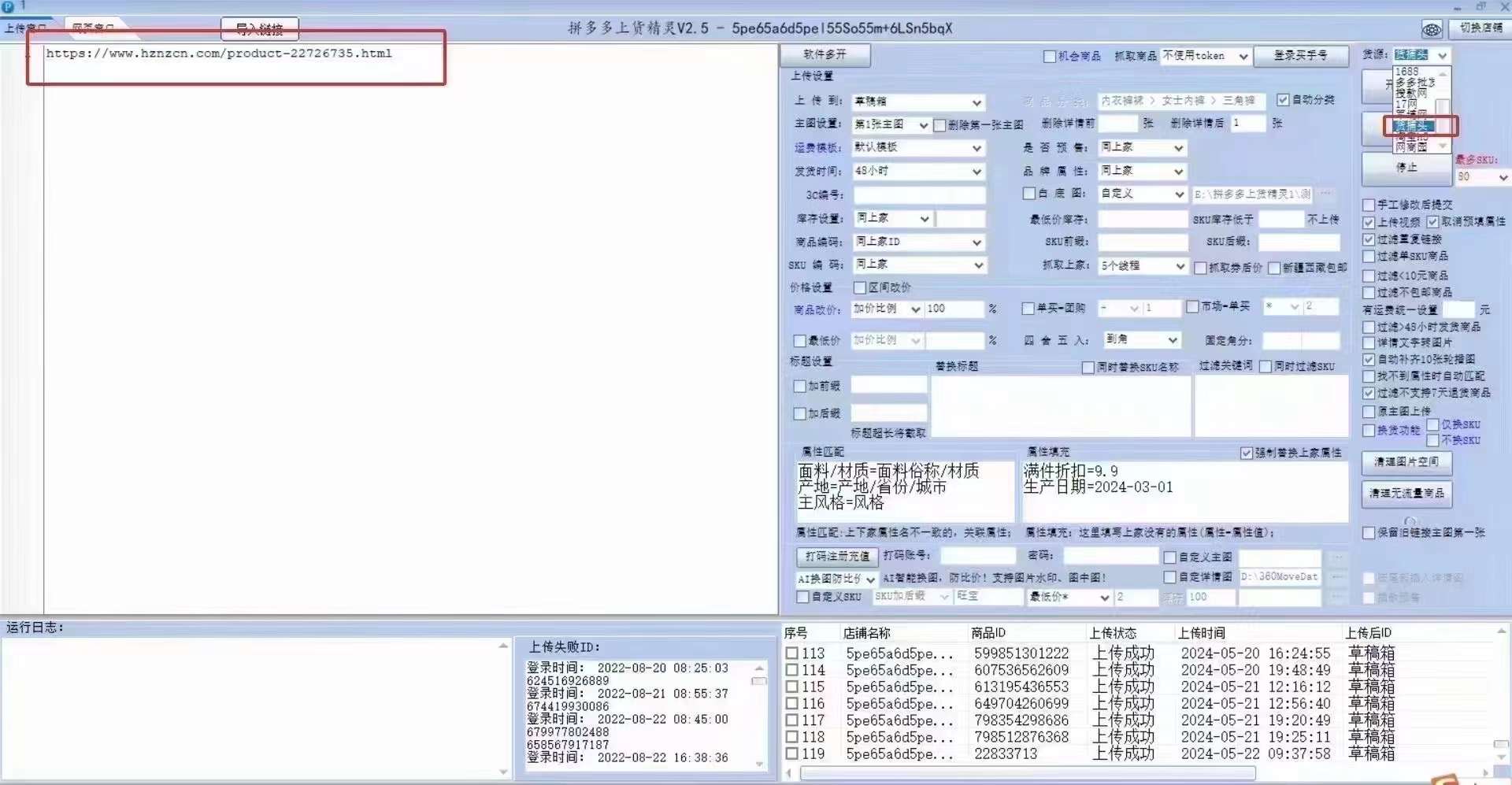The image size is (1512, 785).
Task: Select 网商园 in the 货源 list
Action: pyautogui.click(x=1411, y=147)
